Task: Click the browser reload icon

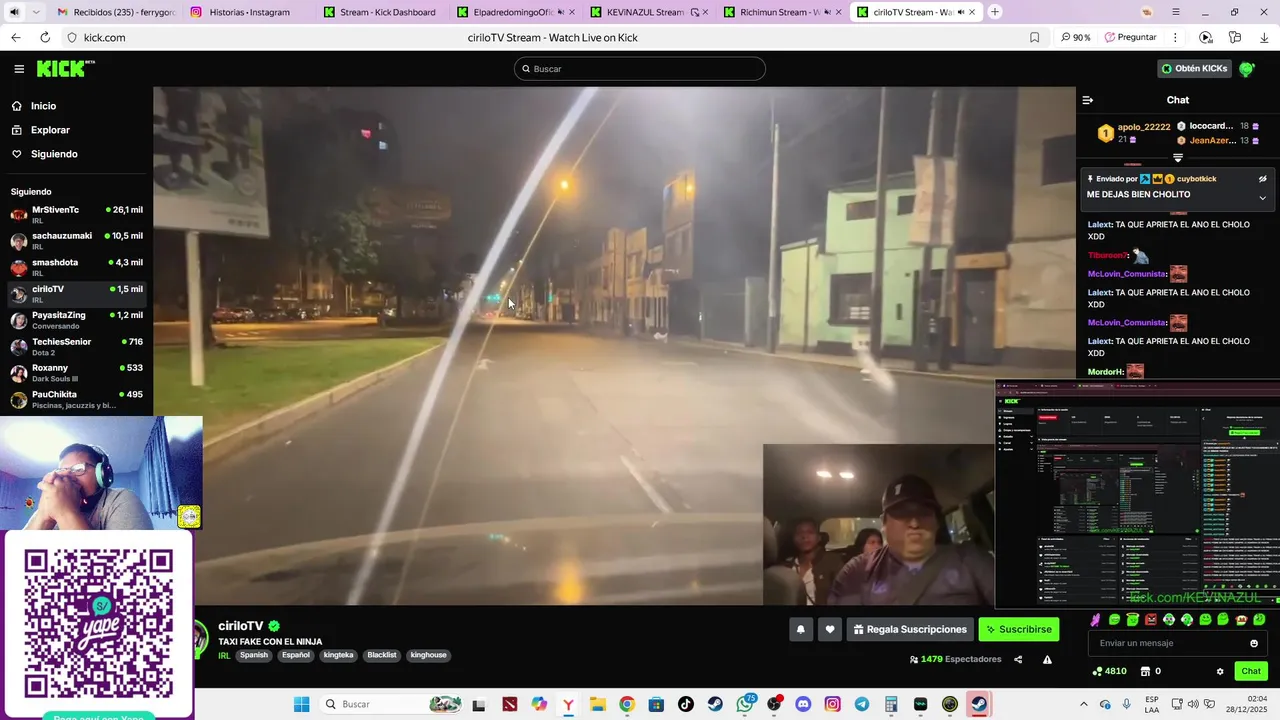Action: [x=45, y=37]
